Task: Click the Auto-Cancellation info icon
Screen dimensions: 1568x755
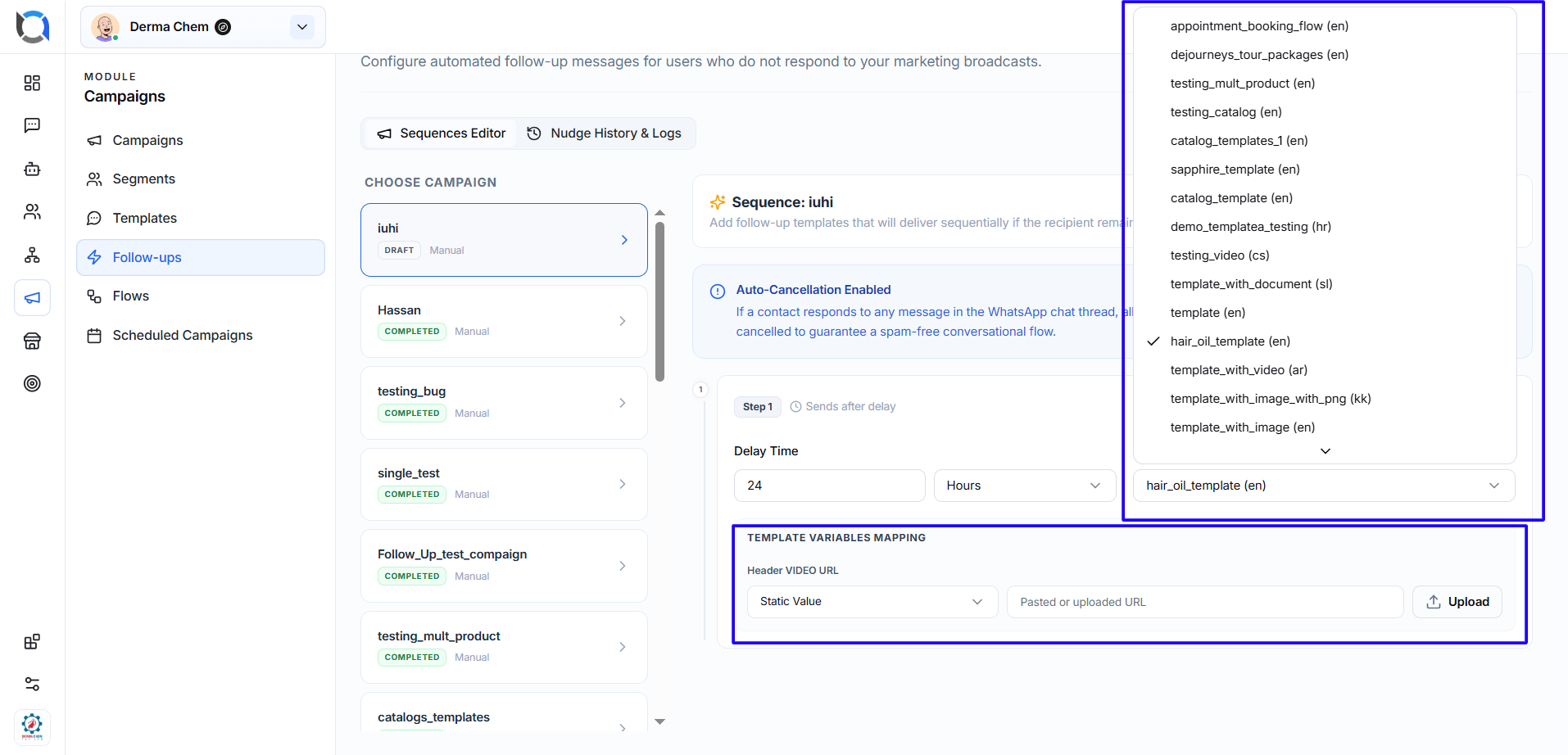Action: tap(718, 291)
